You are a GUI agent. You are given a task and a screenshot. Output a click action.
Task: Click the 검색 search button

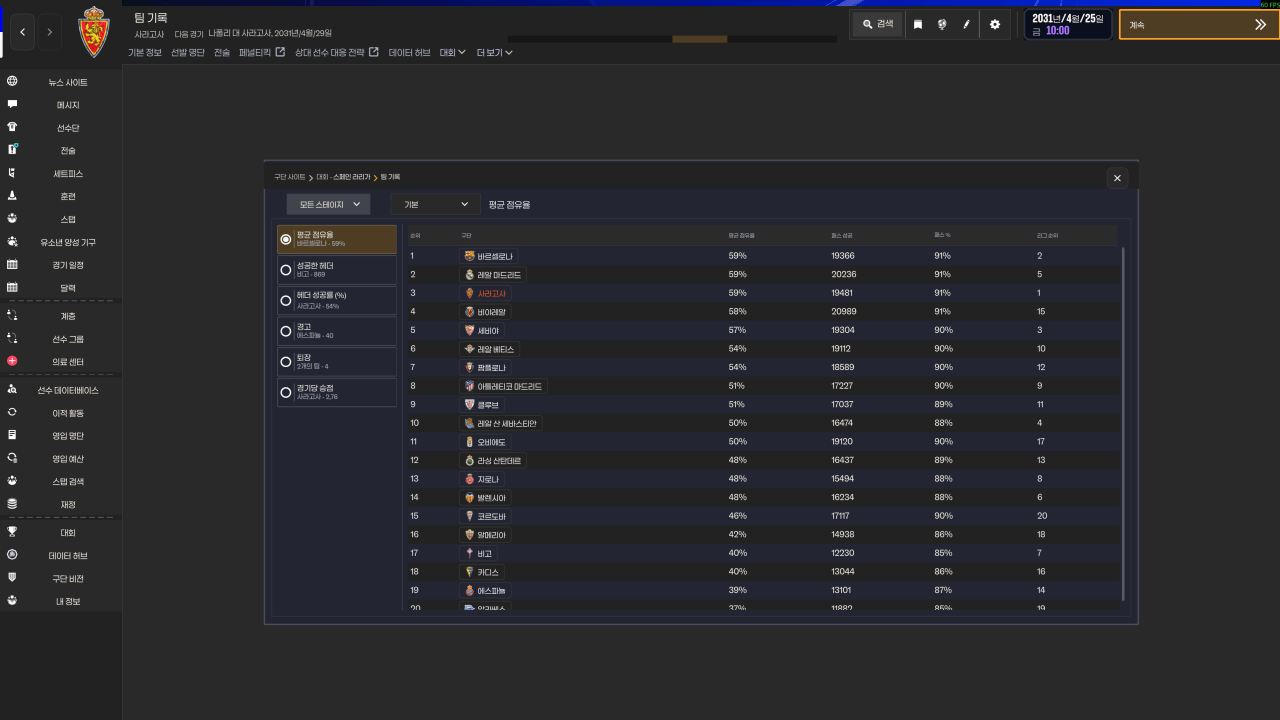(878, 24)
